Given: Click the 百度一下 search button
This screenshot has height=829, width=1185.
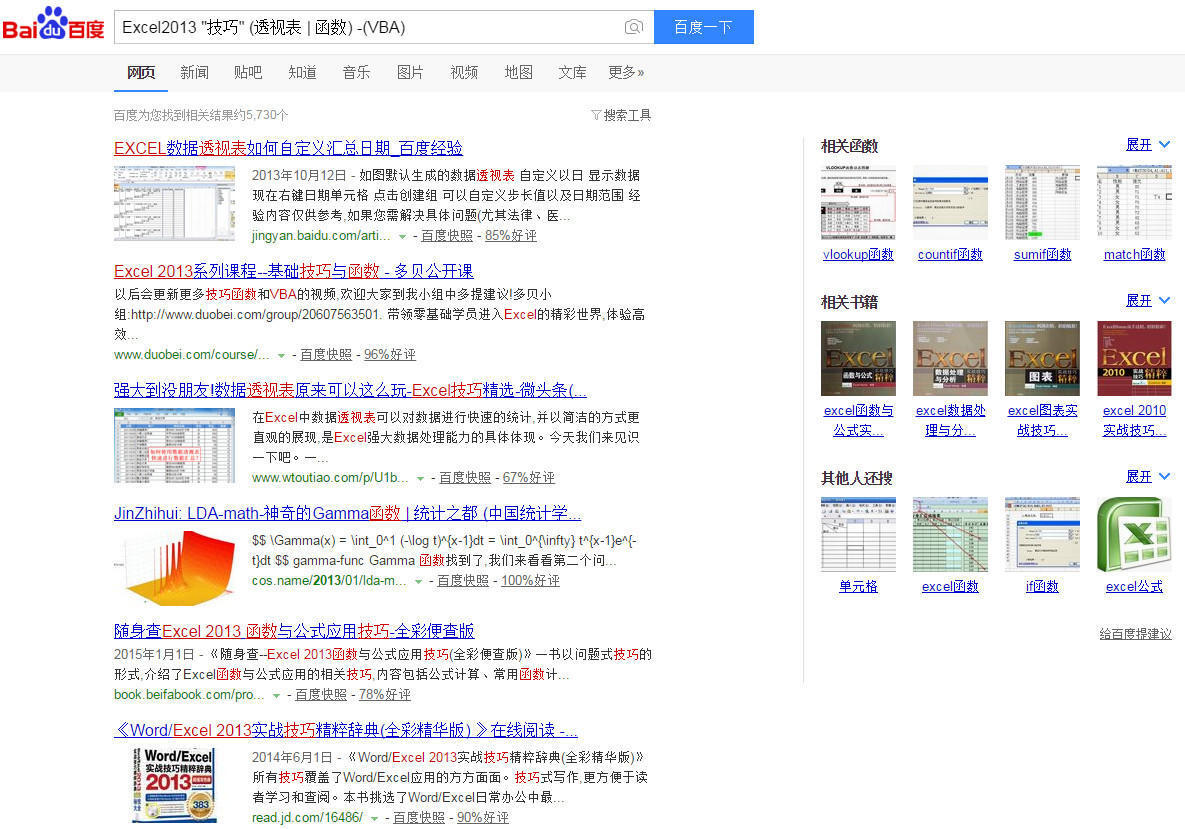Looking at the screenshot, I should 704,27.
